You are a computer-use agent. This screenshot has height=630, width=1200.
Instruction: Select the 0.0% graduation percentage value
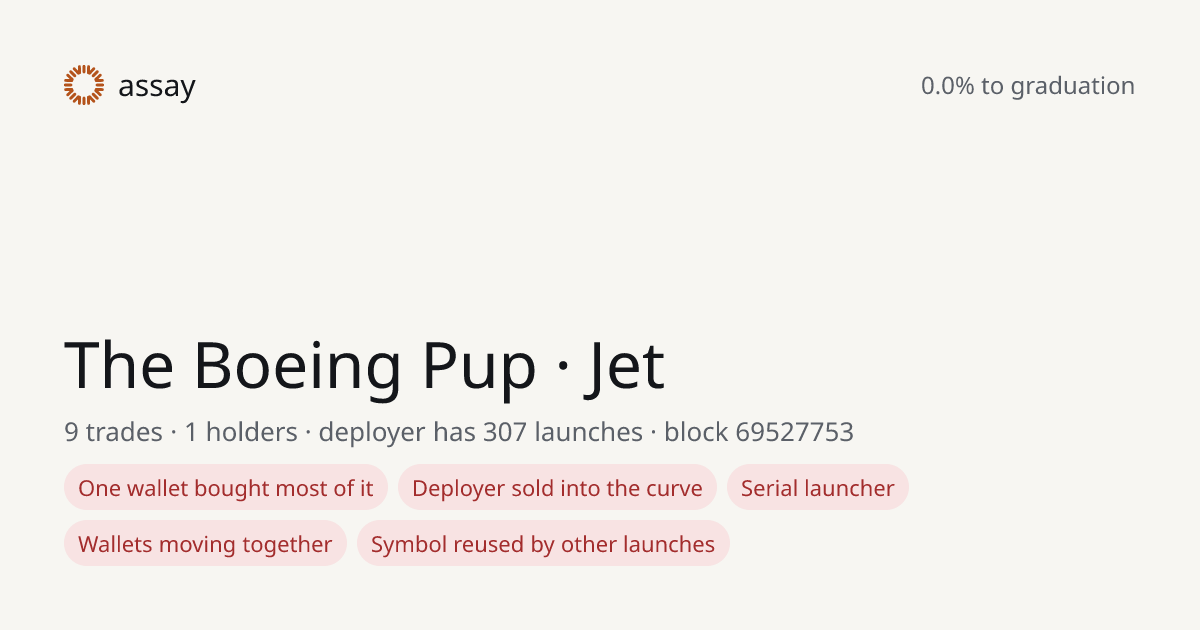click(x=947, y=86)
